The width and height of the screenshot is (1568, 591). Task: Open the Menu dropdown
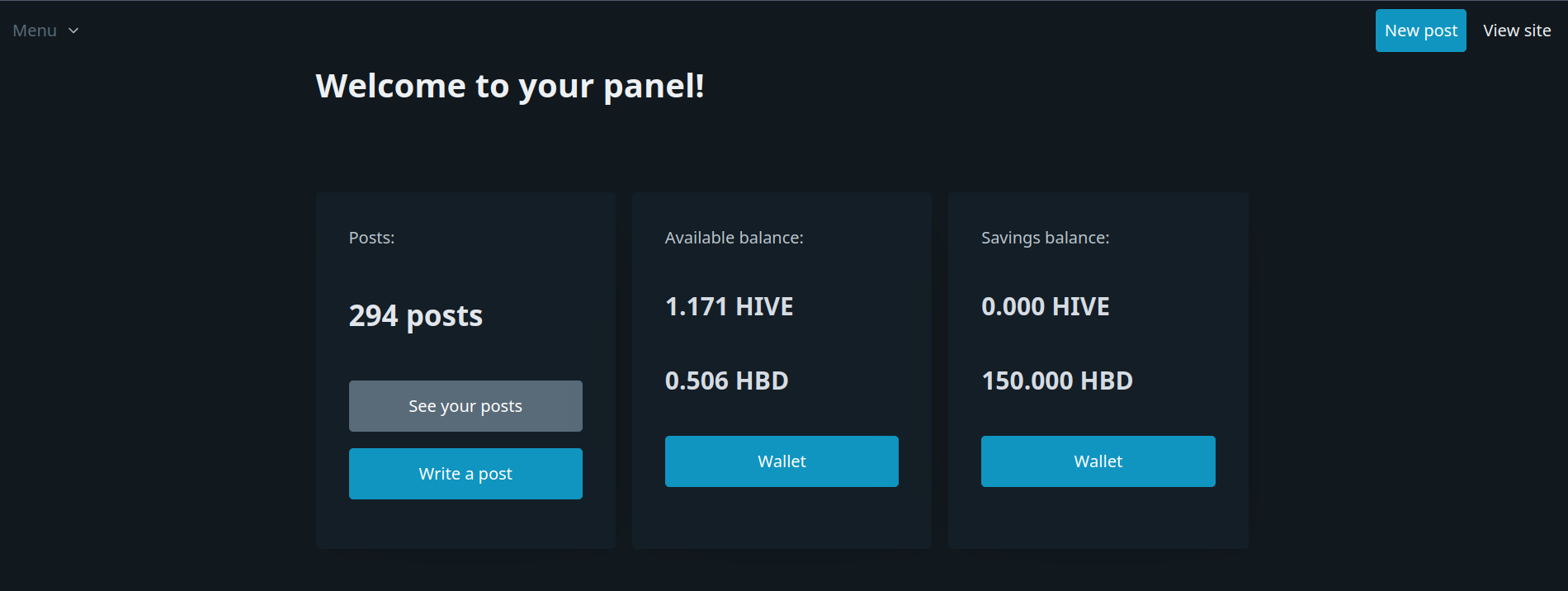[x=45, y=31]
